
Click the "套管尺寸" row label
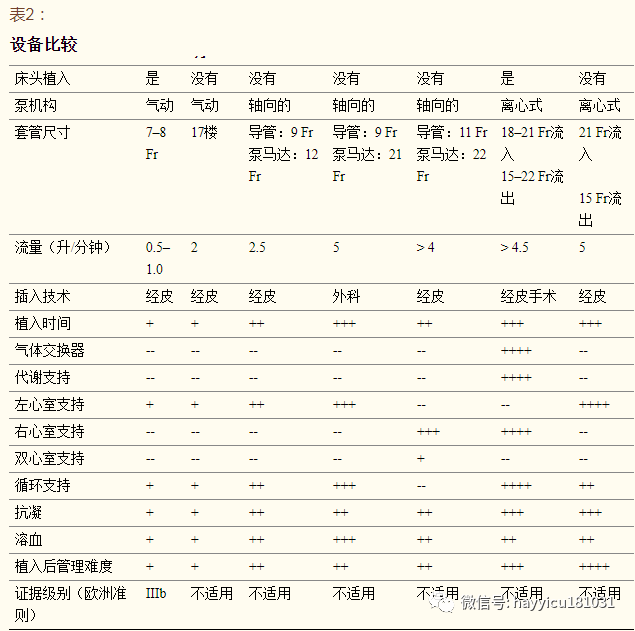[43, 132]
